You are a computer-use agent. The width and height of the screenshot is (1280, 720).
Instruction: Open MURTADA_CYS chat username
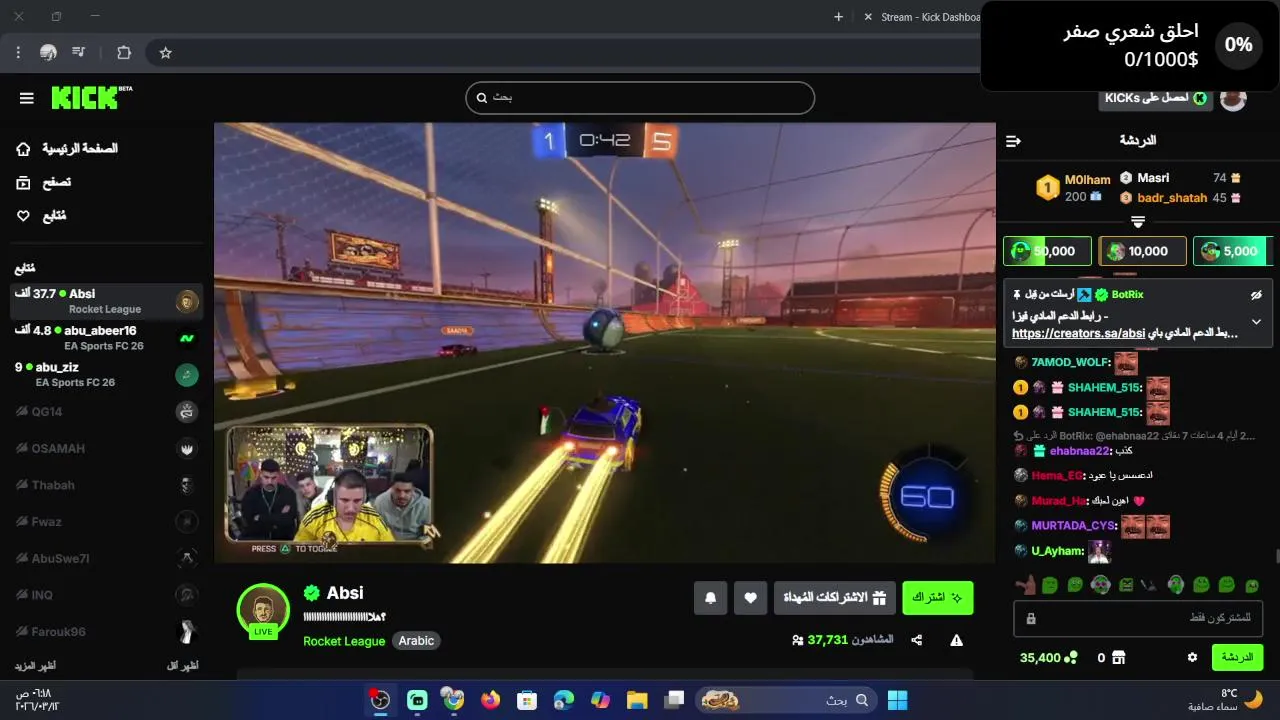[x=1073, y=526]
